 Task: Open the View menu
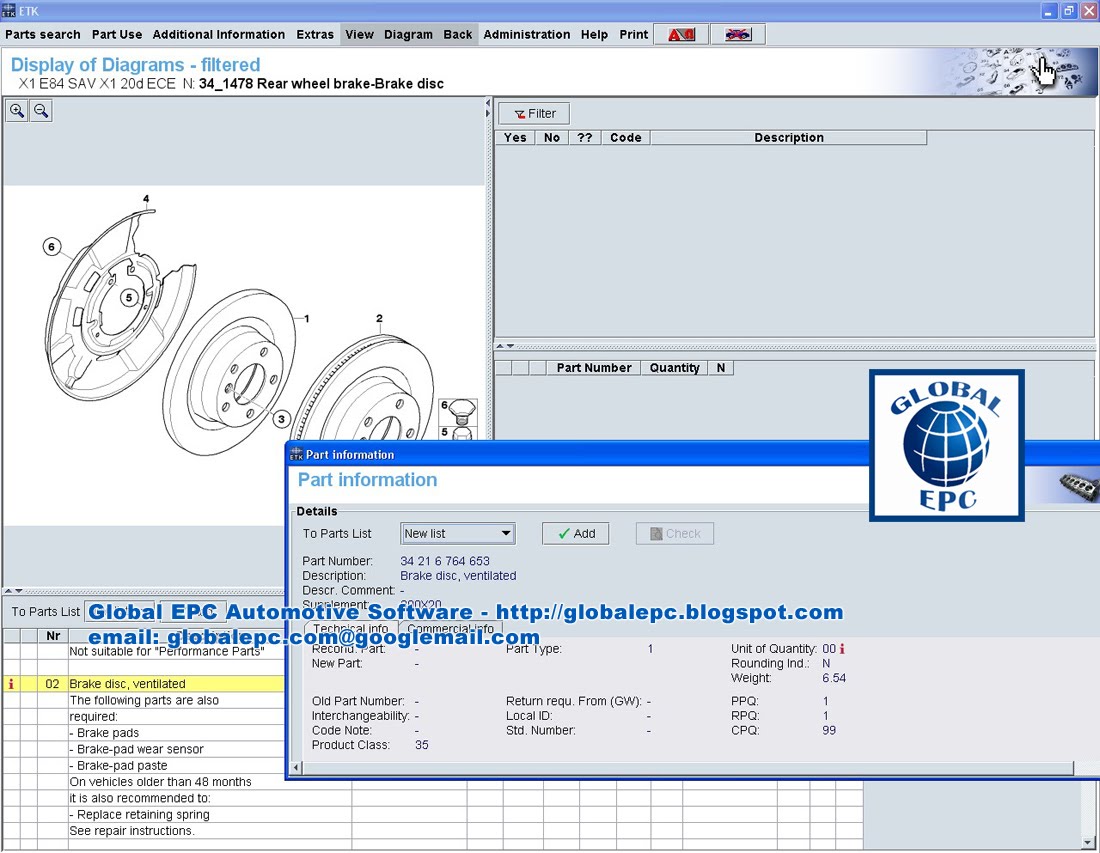click(359, 34)
